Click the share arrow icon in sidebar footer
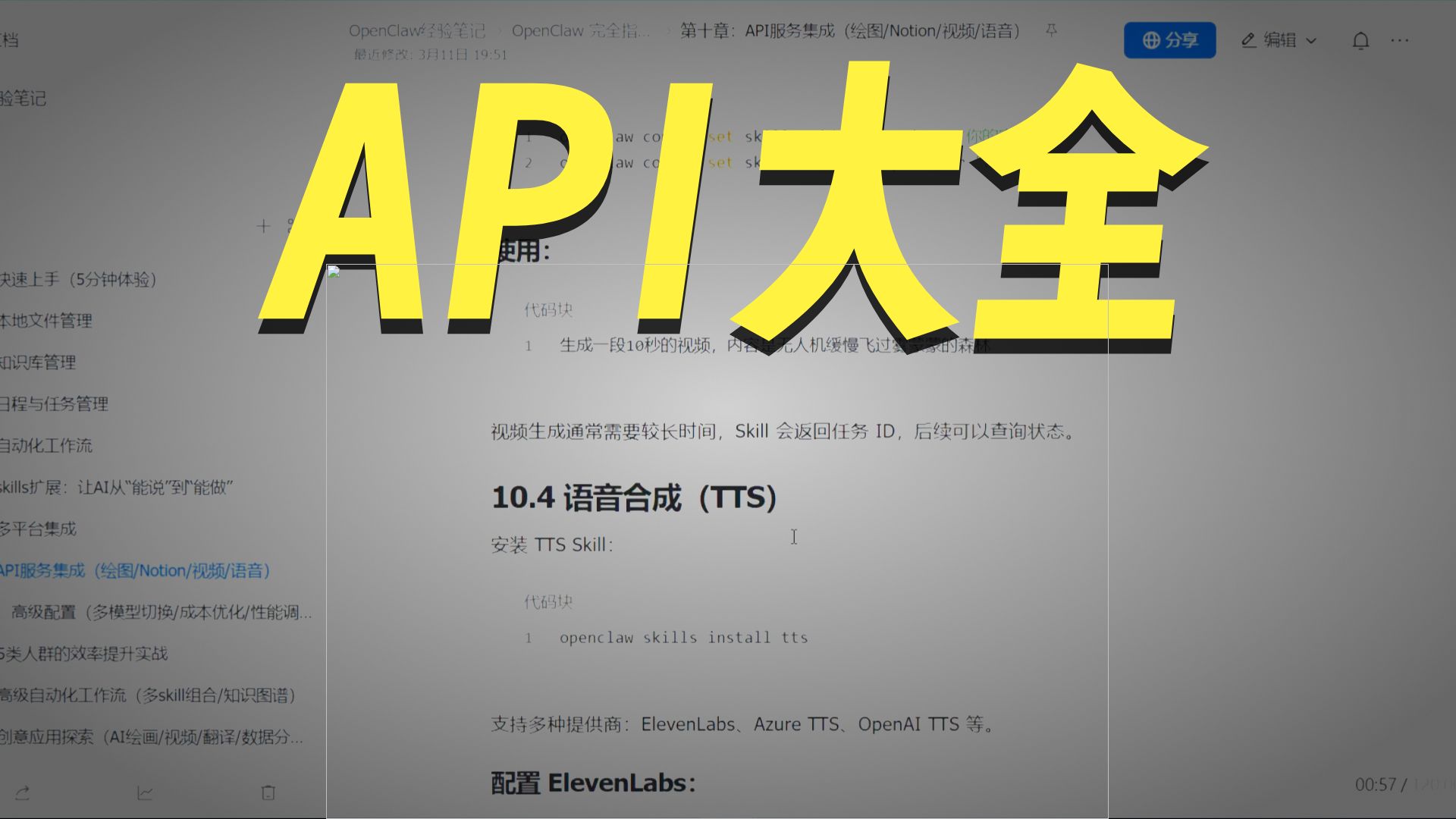 tap(23, 793)
